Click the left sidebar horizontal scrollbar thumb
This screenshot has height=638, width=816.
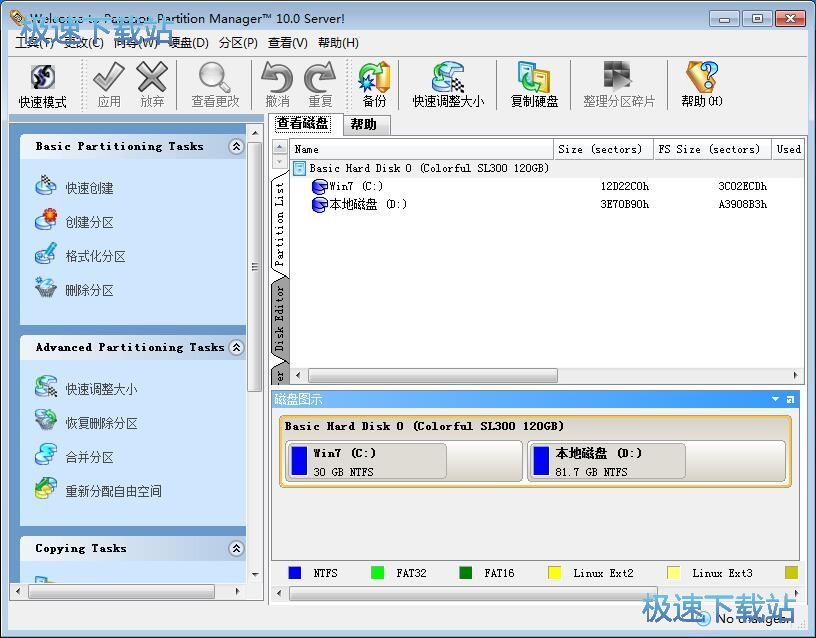121,591
